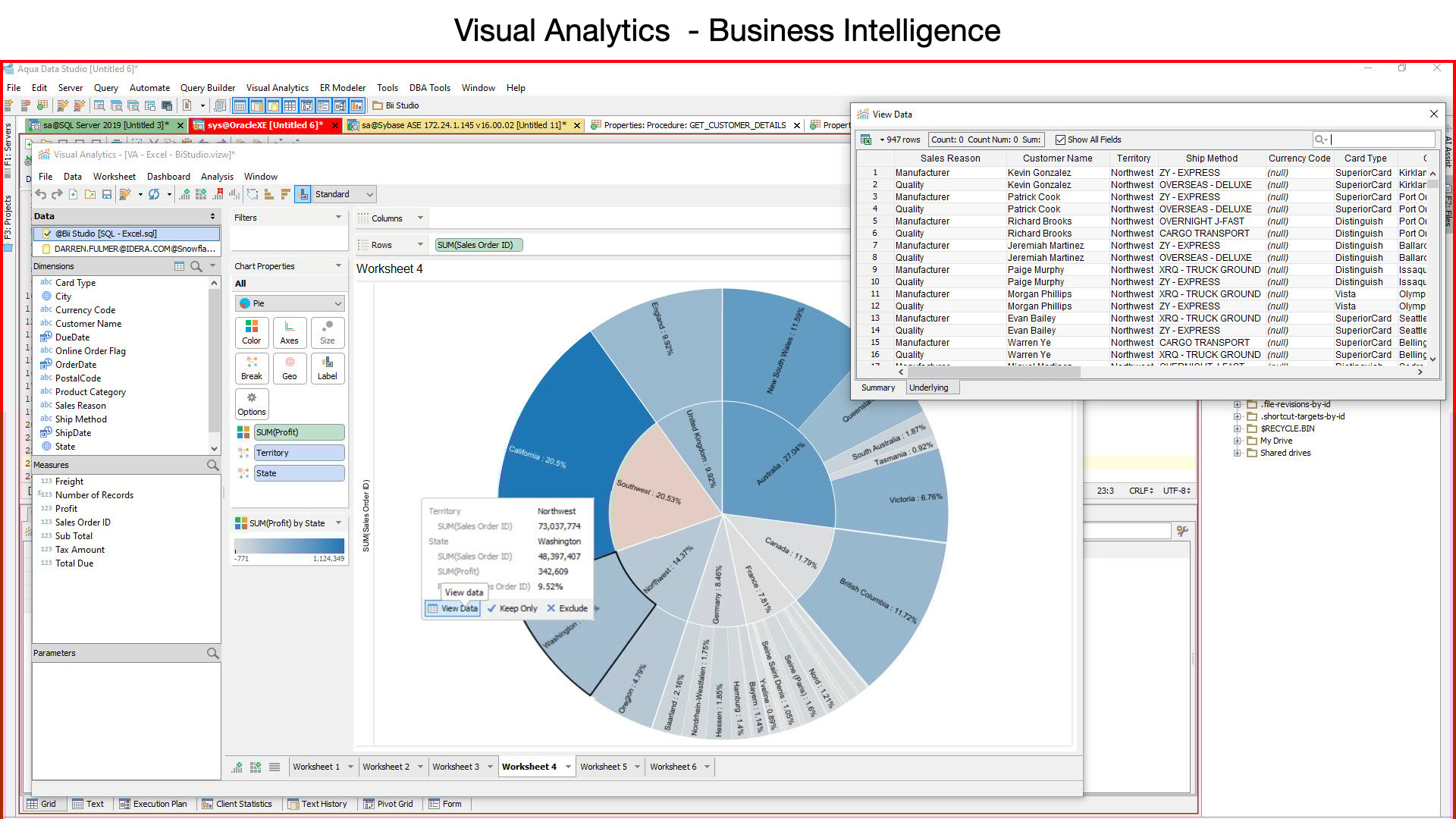This screenshot has width=1456, height=819.
Task: Search the Dimensions panel with magnifier icon
Action: point(196,266)
